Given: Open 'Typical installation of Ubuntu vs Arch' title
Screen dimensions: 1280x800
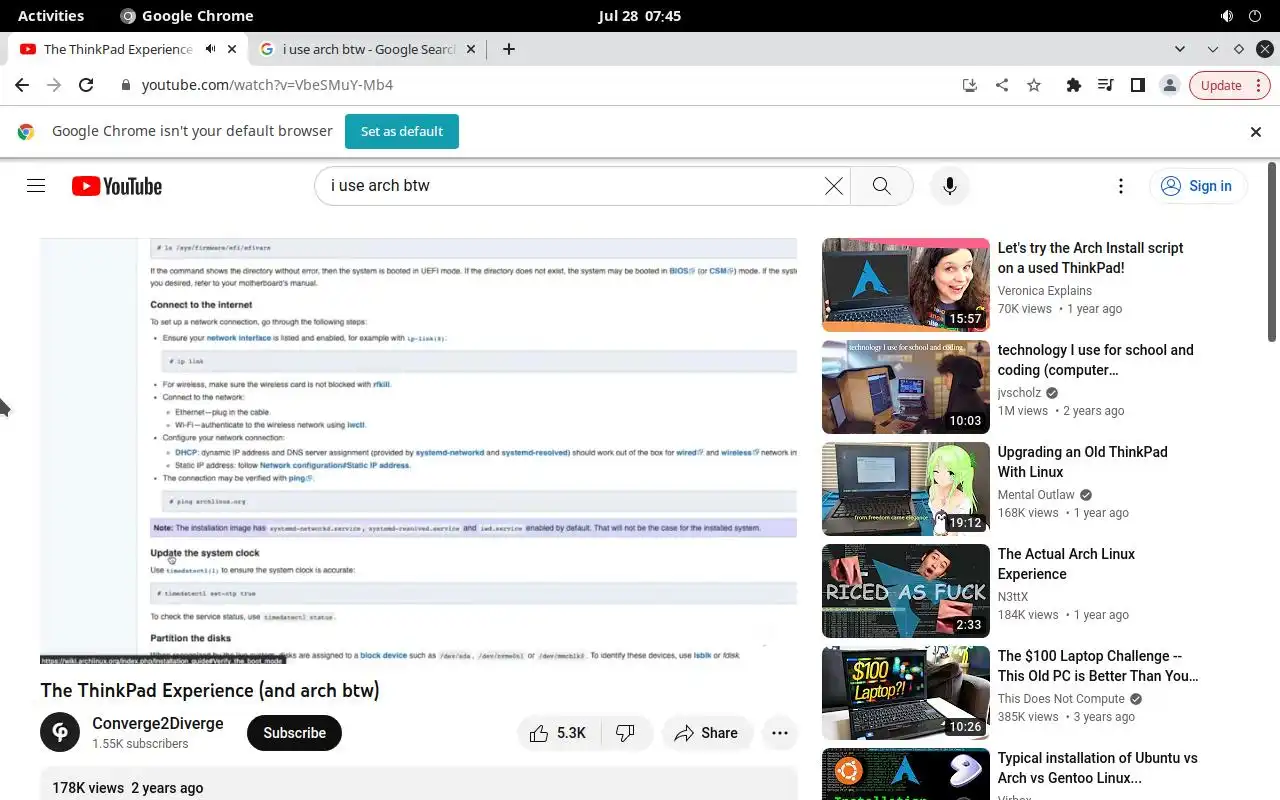Looking at the screenshot, I should [x=1098, y=768].
